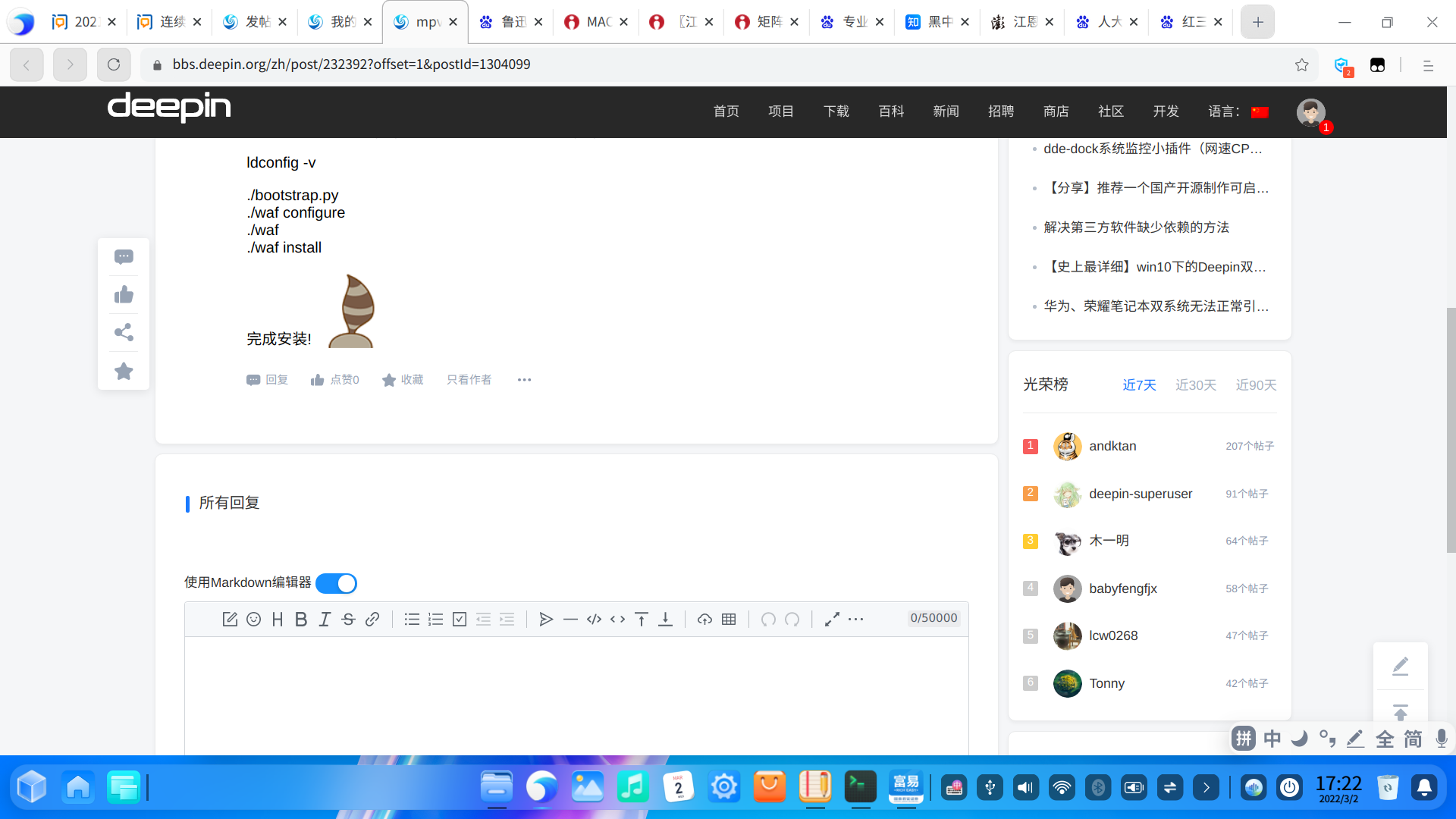The image size is (1456, 819).
Task: Insert a link using the editor toolbar
Action: click(x=372, y=620)
